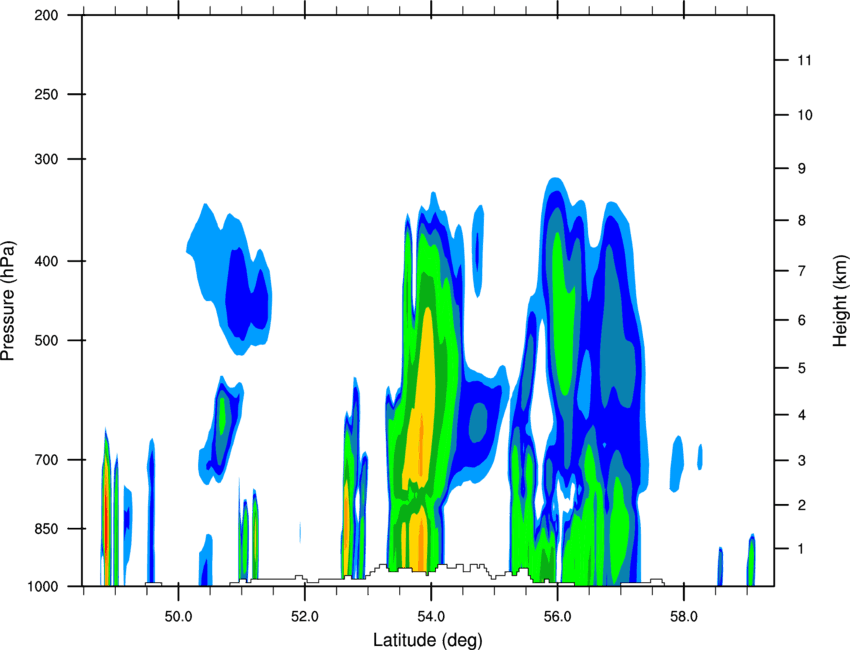Click the 6 km height label
Screen dimensions: 850x650
click(801, 320)
